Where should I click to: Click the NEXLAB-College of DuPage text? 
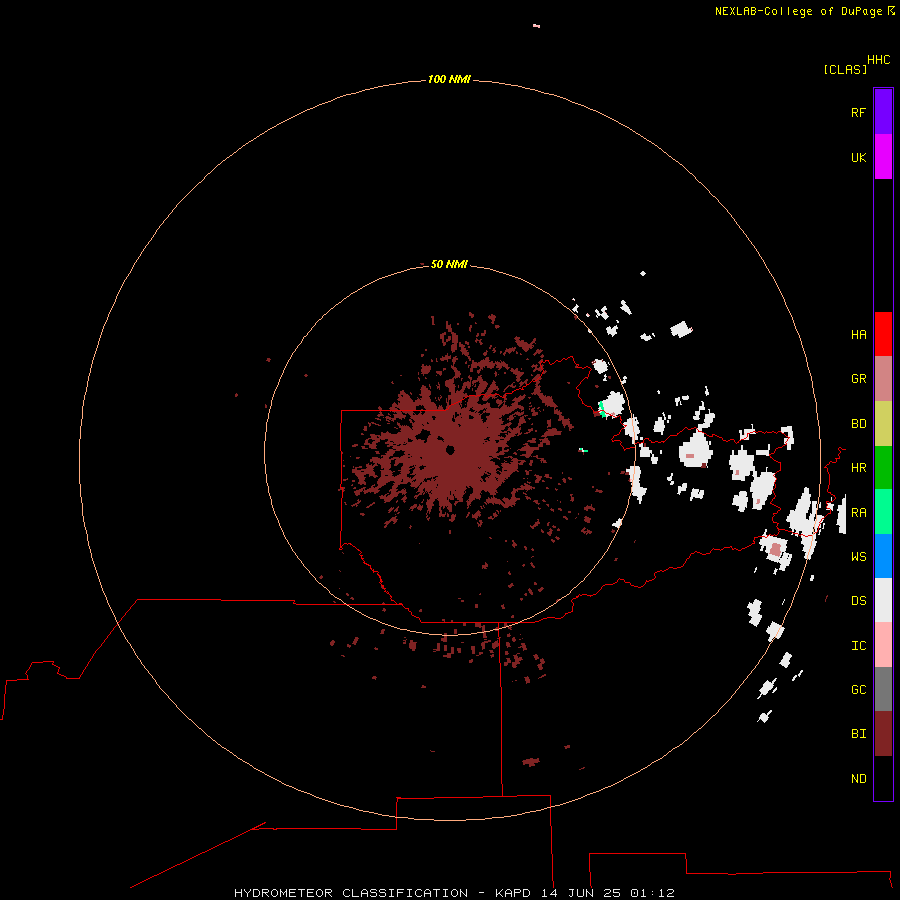(x=798, y=11)
